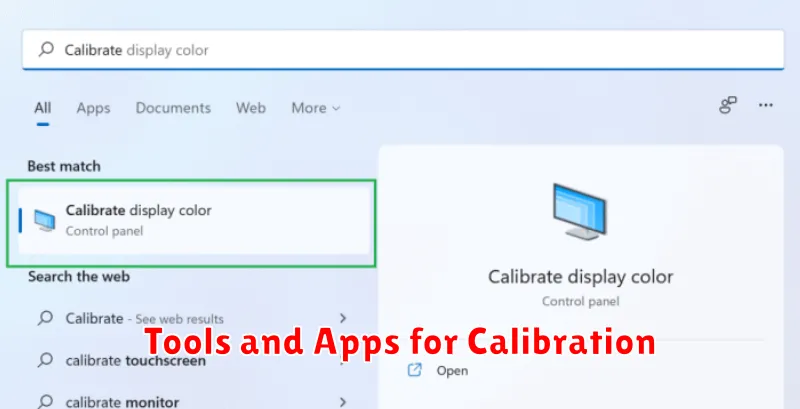Expand arrow next to Calibrate web result

[343, 318]
